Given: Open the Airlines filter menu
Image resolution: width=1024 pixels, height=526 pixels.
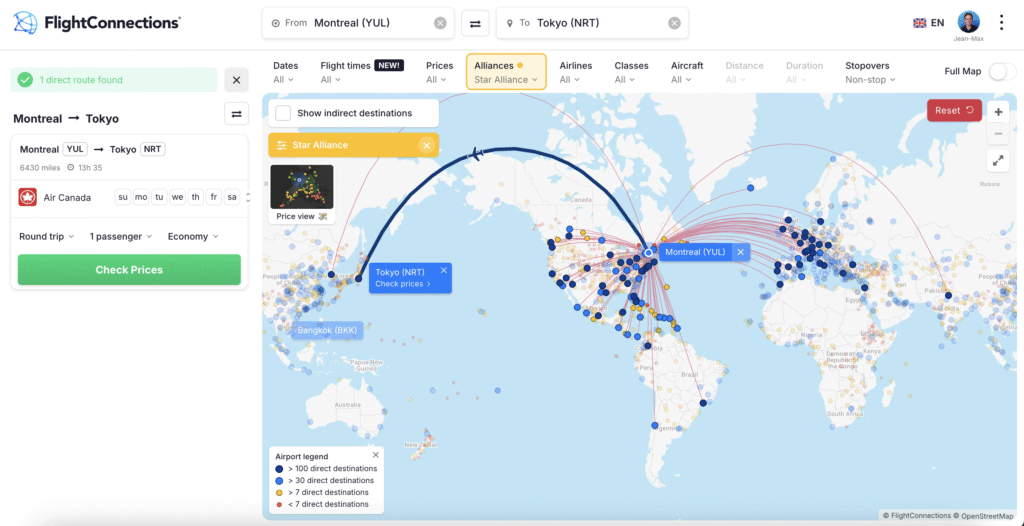Looking at the screenshot, I should tap(575, 73).
